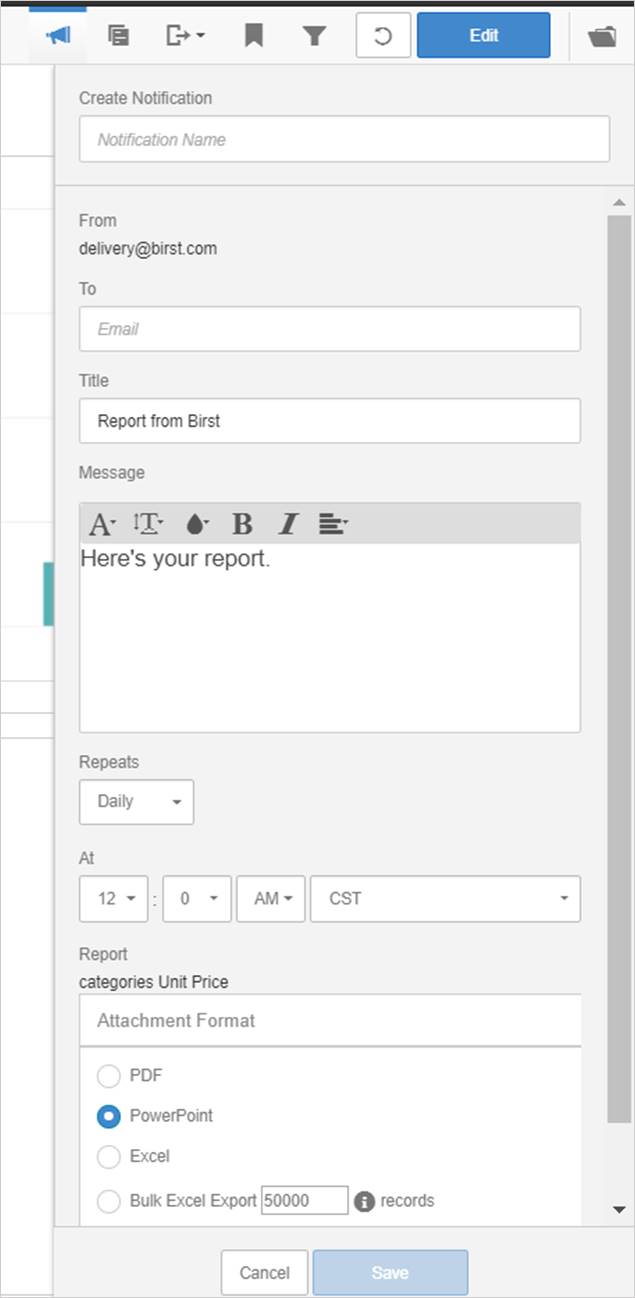Click the refresh button
This screenshot has height=1298, width=635.
click(383, 36)
